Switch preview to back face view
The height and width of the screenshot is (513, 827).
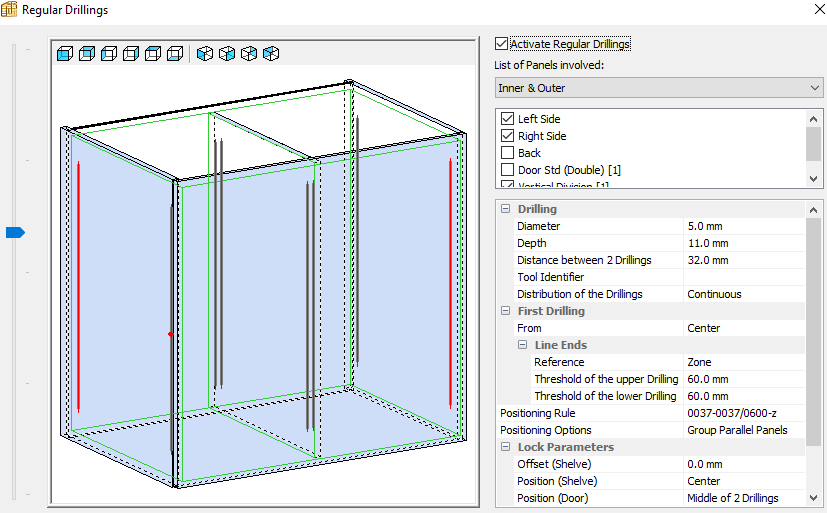(87, 53)
